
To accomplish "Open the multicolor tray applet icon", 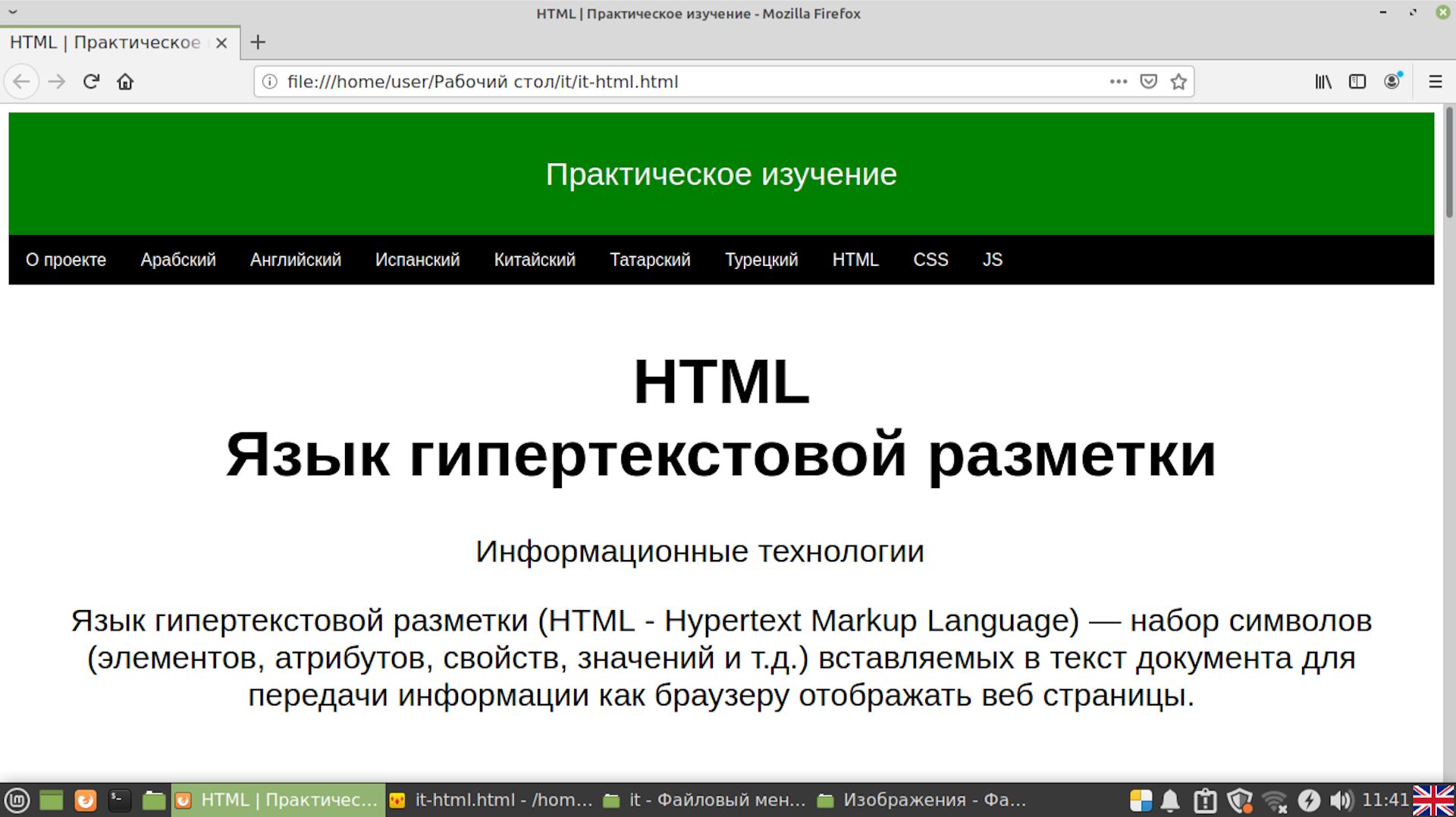I will pyautogui.click(x=1141, y=800).
